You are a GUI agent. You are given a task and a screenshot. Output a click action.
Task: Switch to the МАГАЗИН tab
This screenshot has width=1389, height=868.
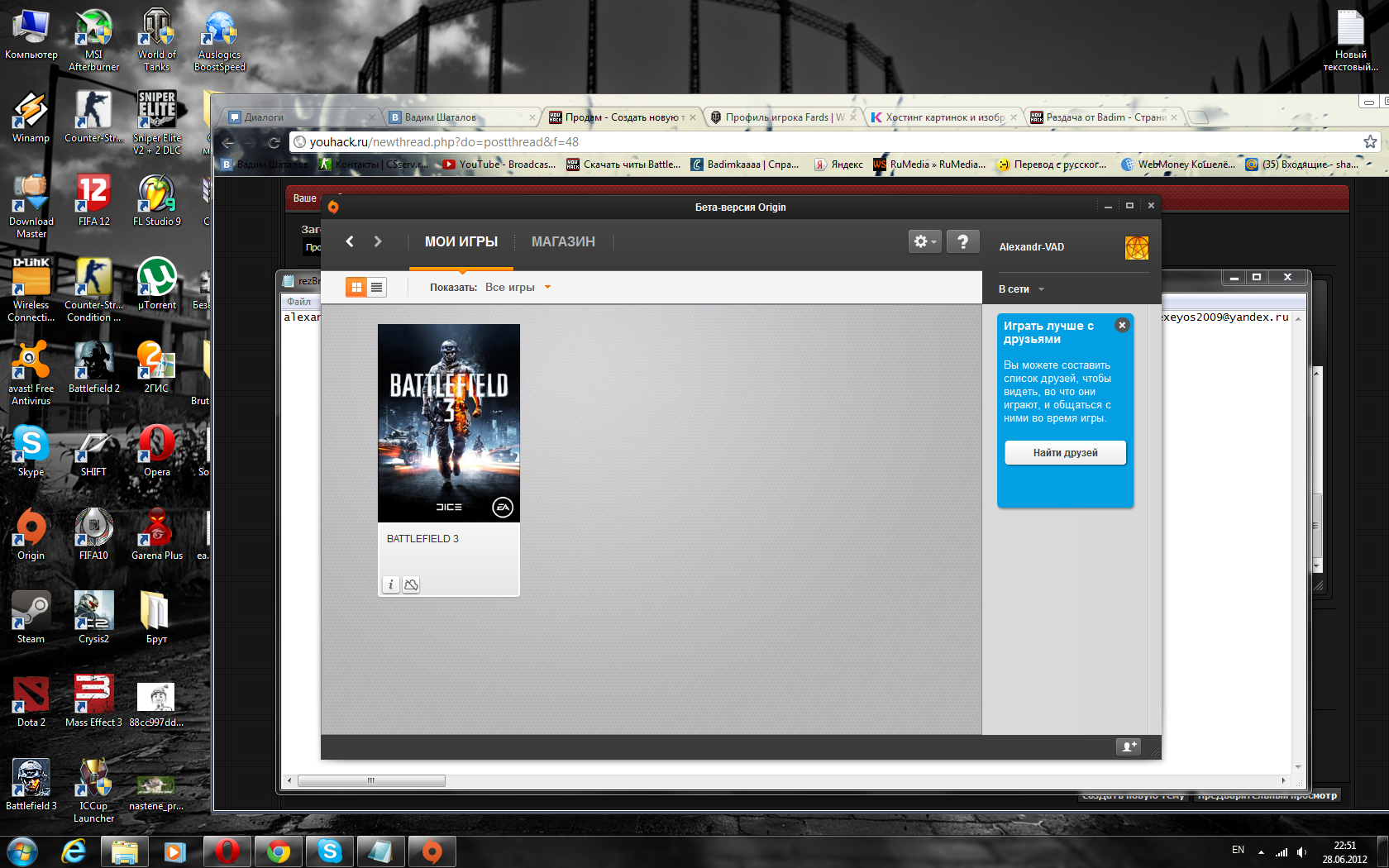(x=563, y=241)
